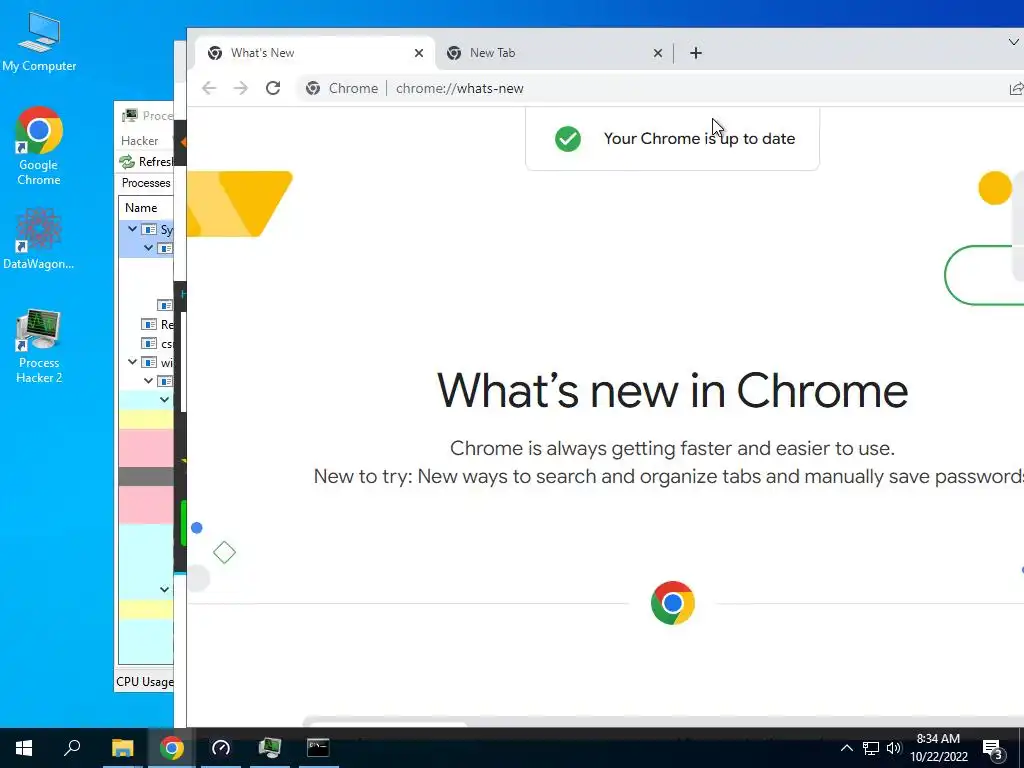Click the green up-to-date checkmark icon
This screenshot has width=1024, height=768.
(x=568, y=138)
